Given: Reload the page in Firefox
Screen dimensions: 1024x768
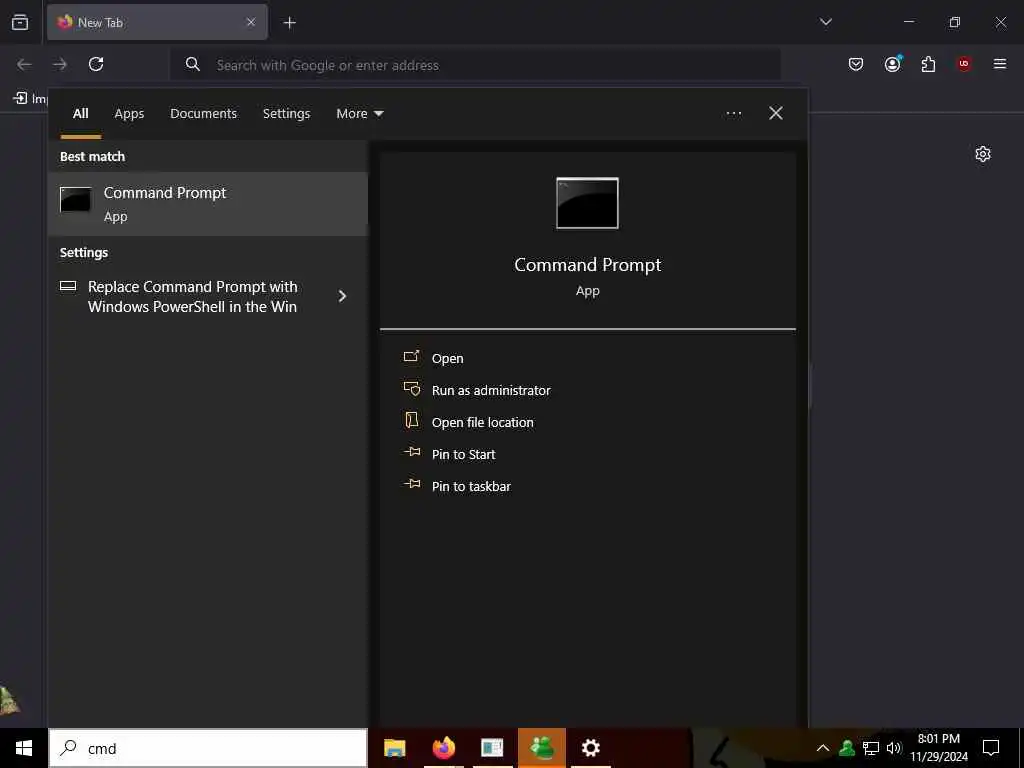Looking at the screenshot, I should point(96,64).
